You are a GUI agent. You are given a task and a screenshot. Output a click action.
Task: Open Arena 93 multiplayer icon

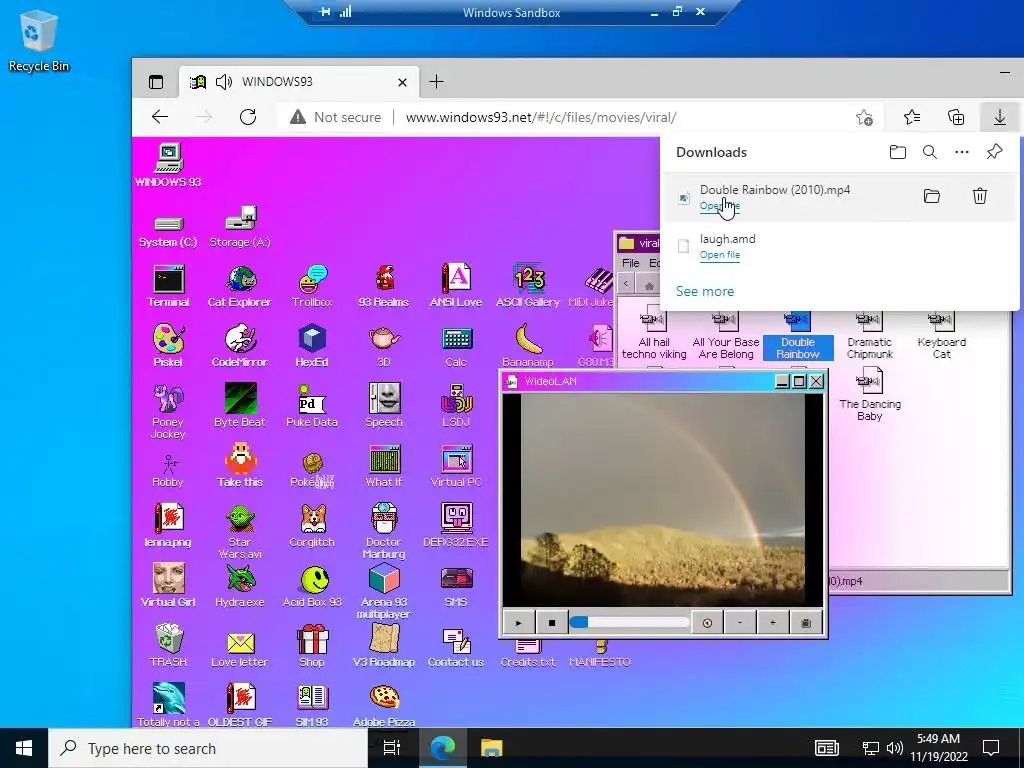coord(384,592)
